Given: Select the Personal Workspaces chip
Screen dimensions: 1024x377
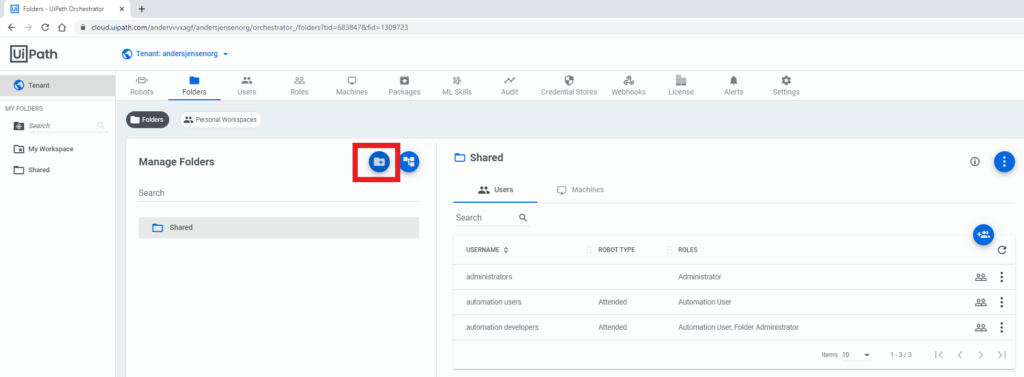Looking at the screenshot, I should click(221, 120).
